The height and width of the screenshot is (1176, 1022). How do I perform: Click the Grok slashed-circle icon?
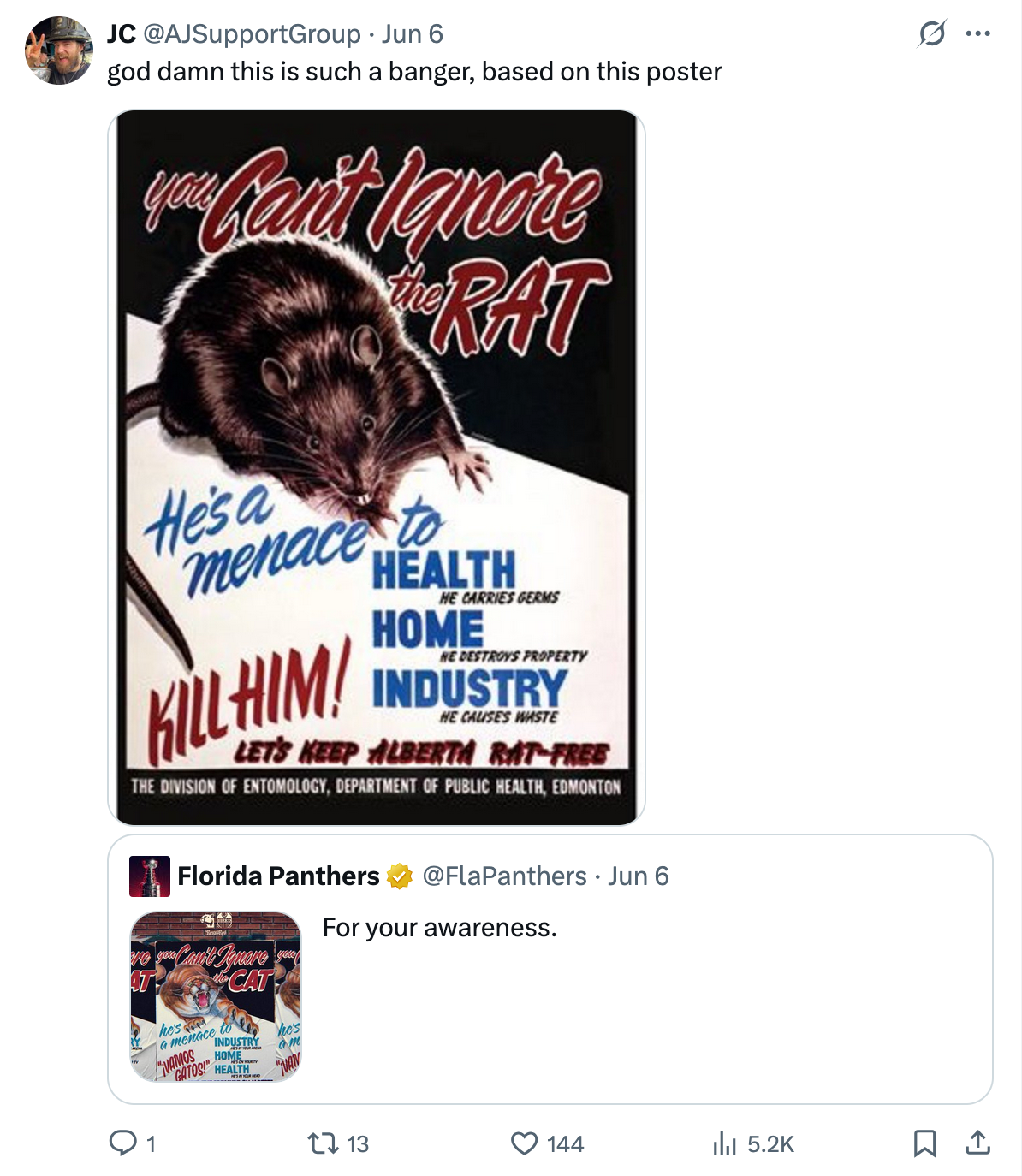point(931,34)
